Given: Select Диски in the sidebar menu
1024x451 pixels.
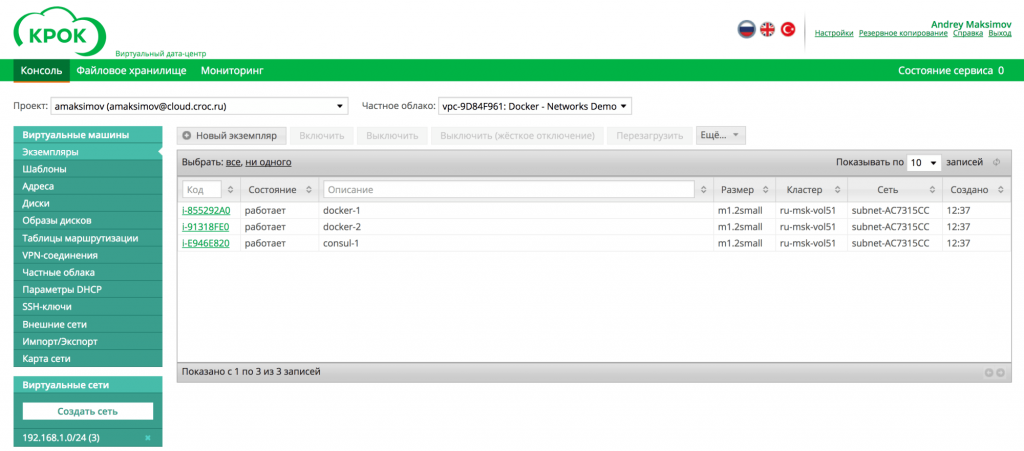Looking at the screenshot, I should (36, 203).
